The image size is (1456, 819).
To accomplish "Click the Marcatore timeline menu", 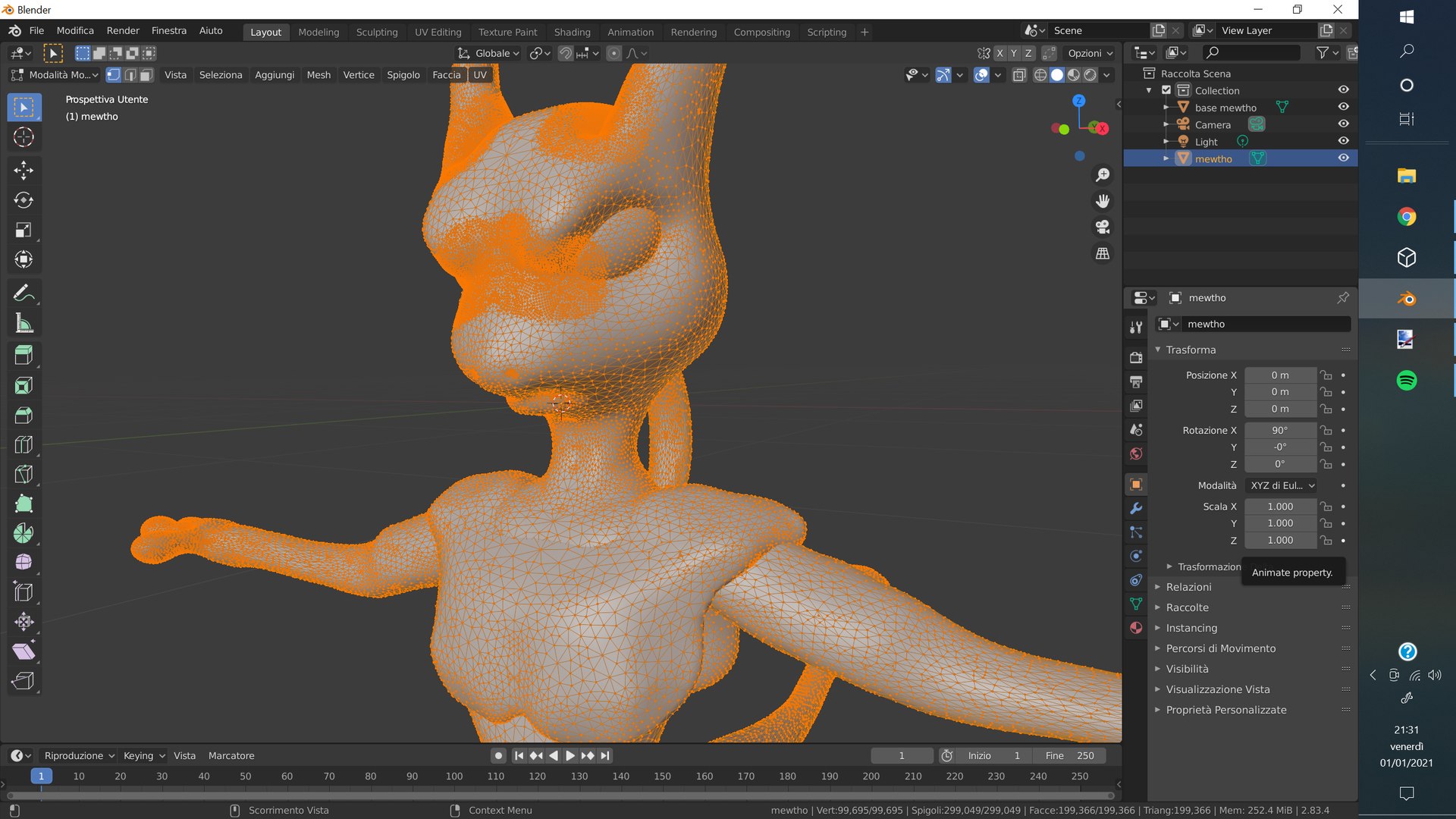I will [231, 755].
